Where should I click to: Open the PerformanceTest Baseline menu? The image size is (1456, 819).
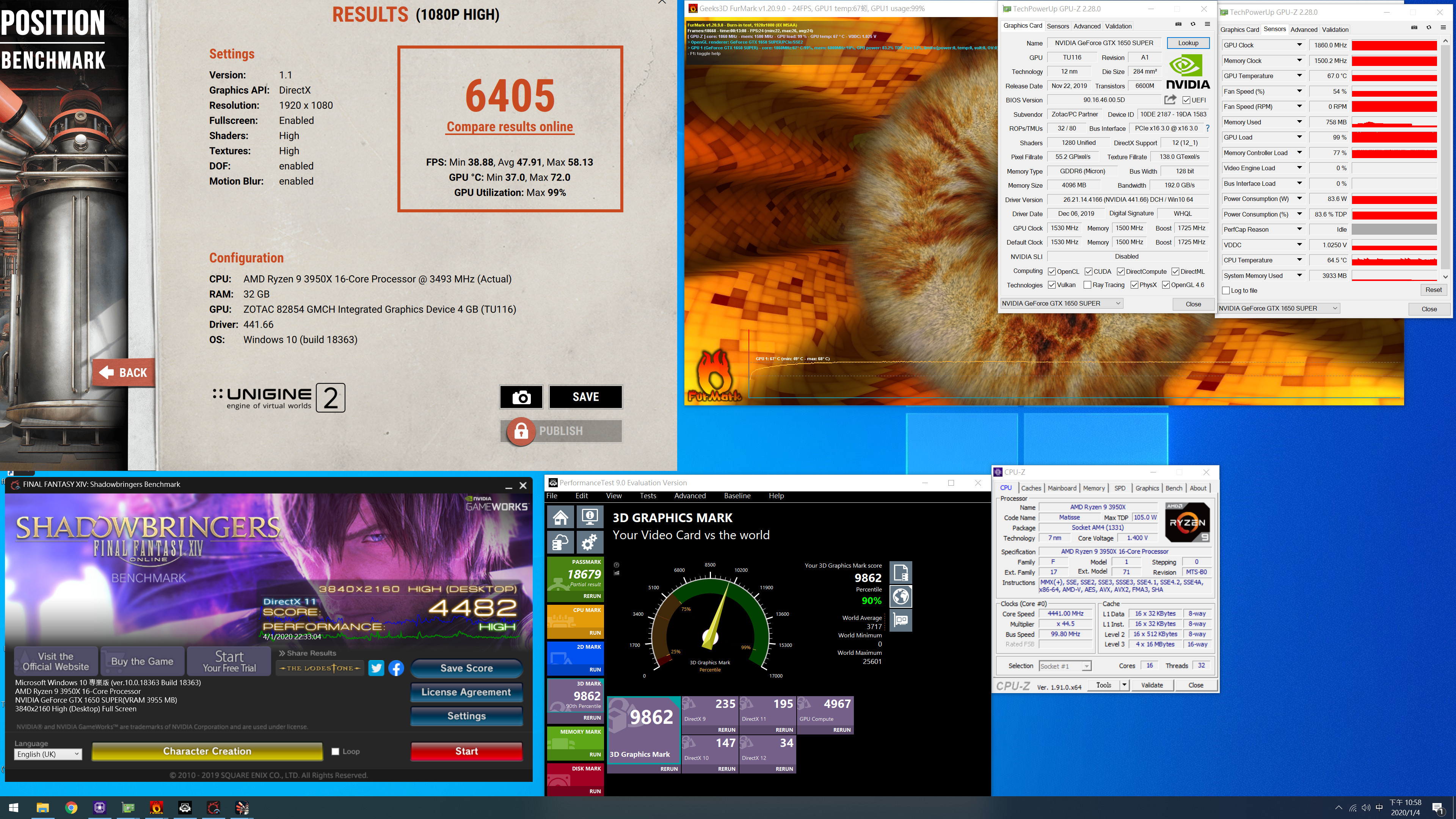737,496
